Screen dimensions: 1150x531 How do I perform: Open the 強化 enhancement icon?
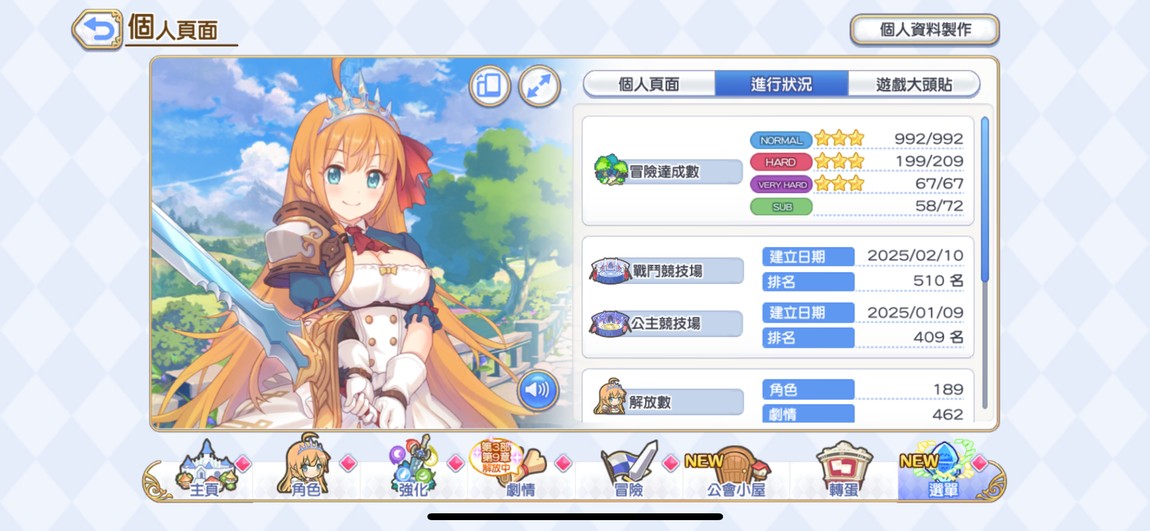413,468
